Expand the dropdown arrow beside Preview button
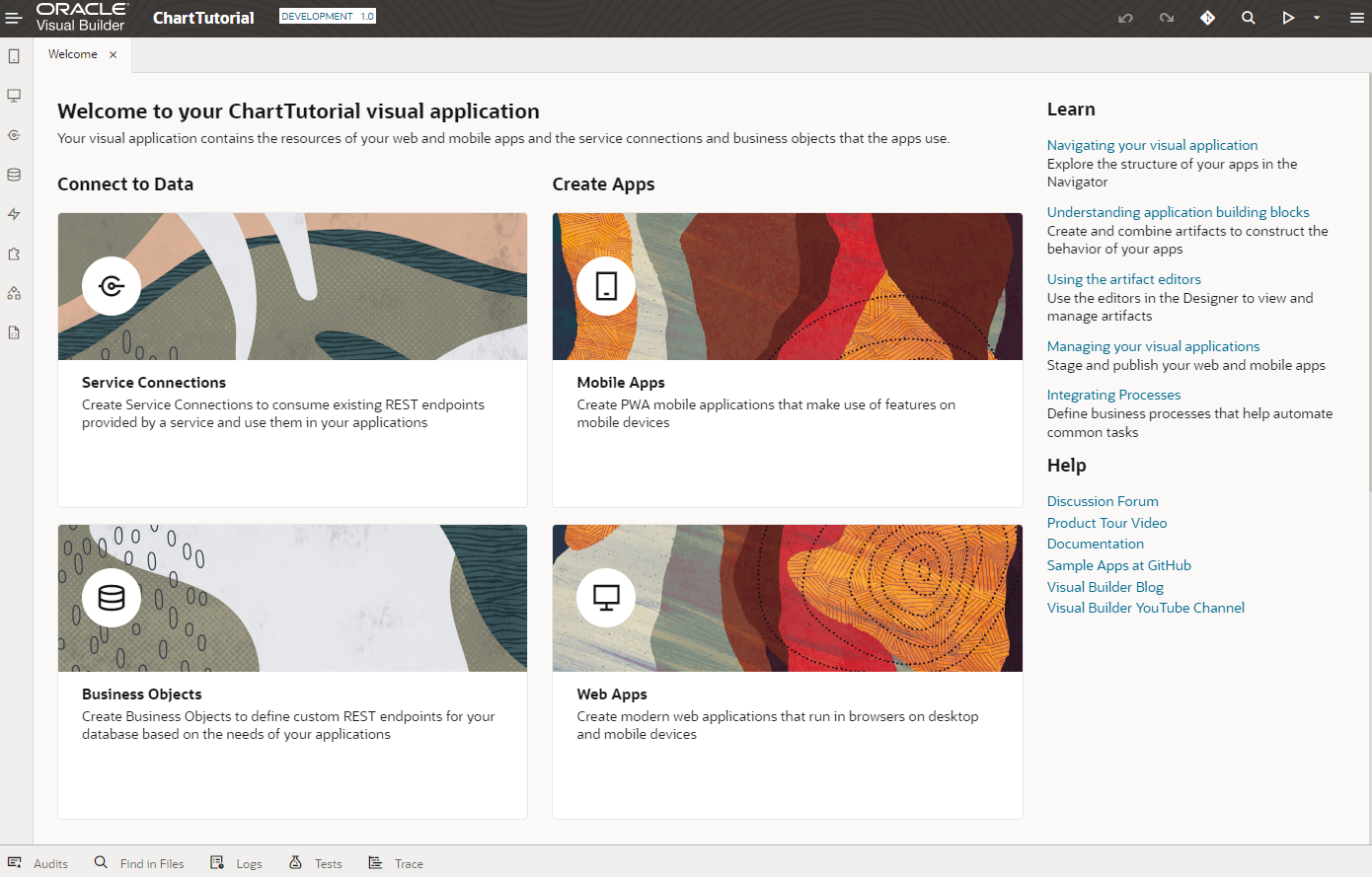This screenshot has width=1372, height=877. 1317,18
